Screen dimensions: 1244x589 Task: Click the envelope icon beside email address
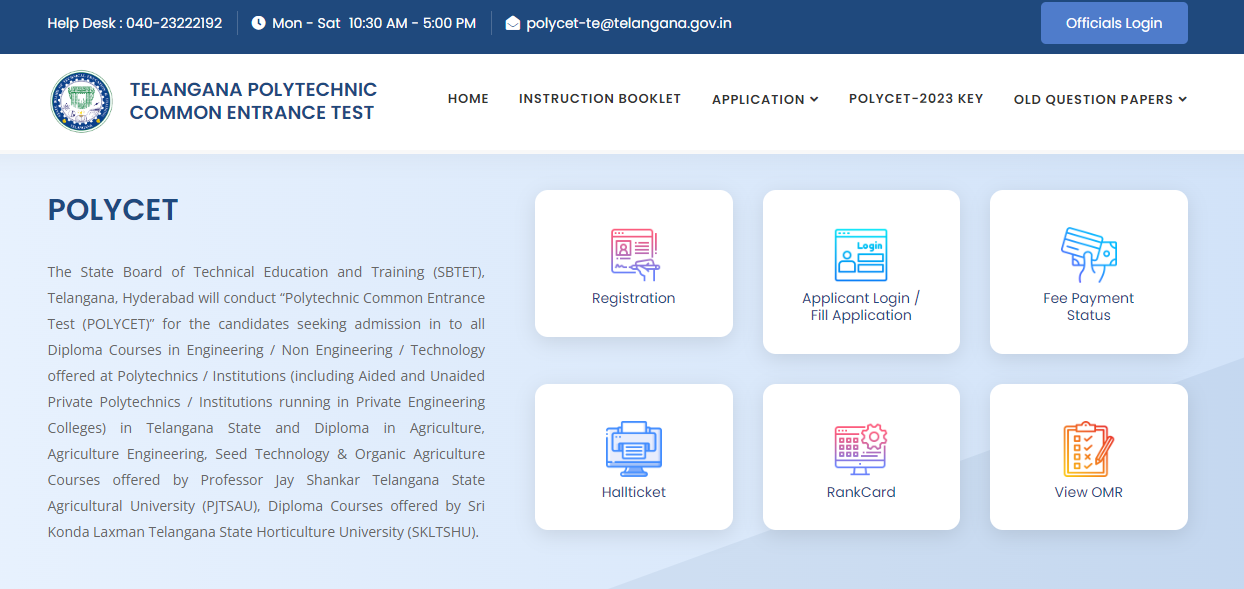pyautogui.click(x=513, y=23)
